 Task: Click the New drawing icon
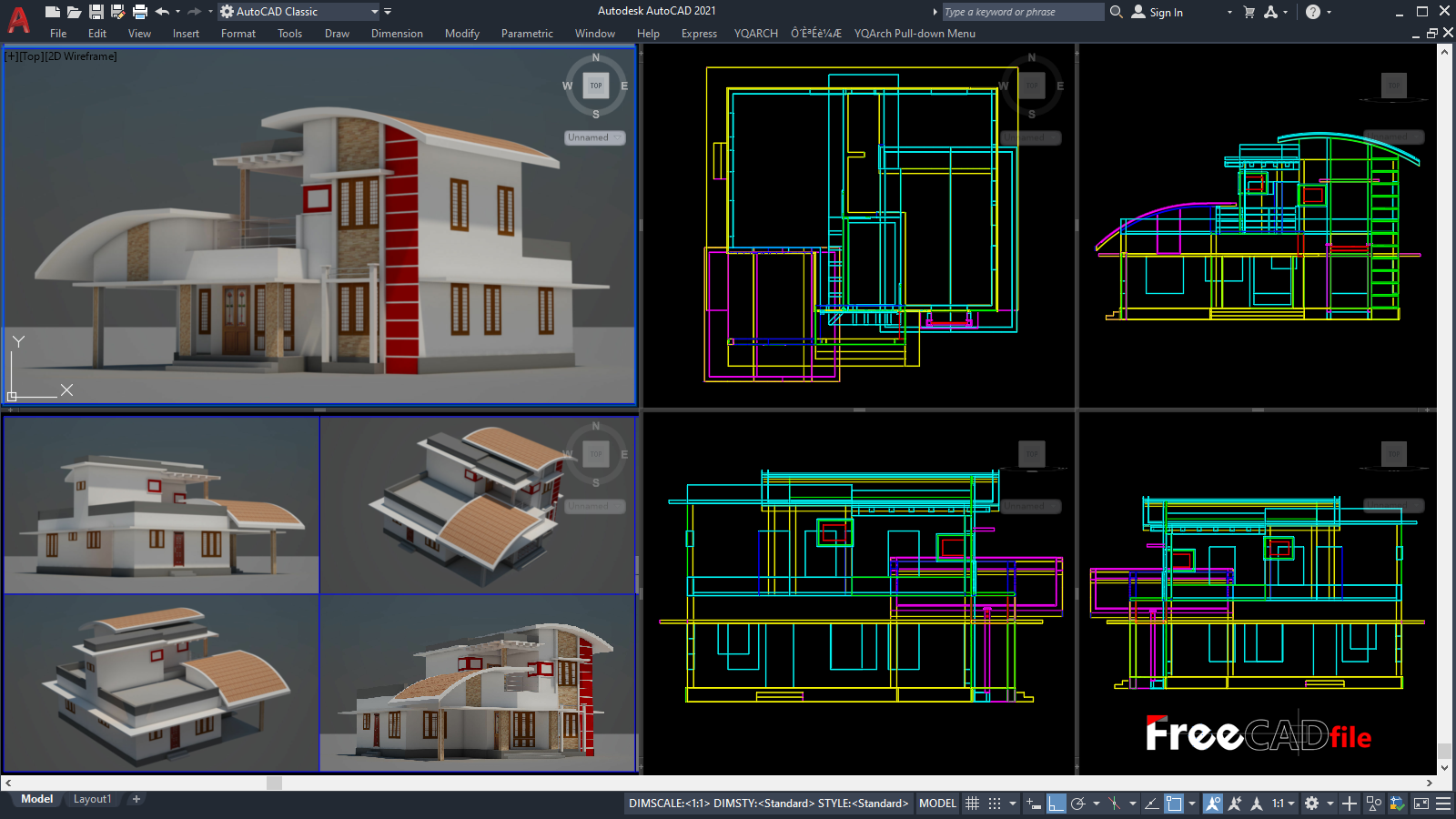click(x=53, y=12)
